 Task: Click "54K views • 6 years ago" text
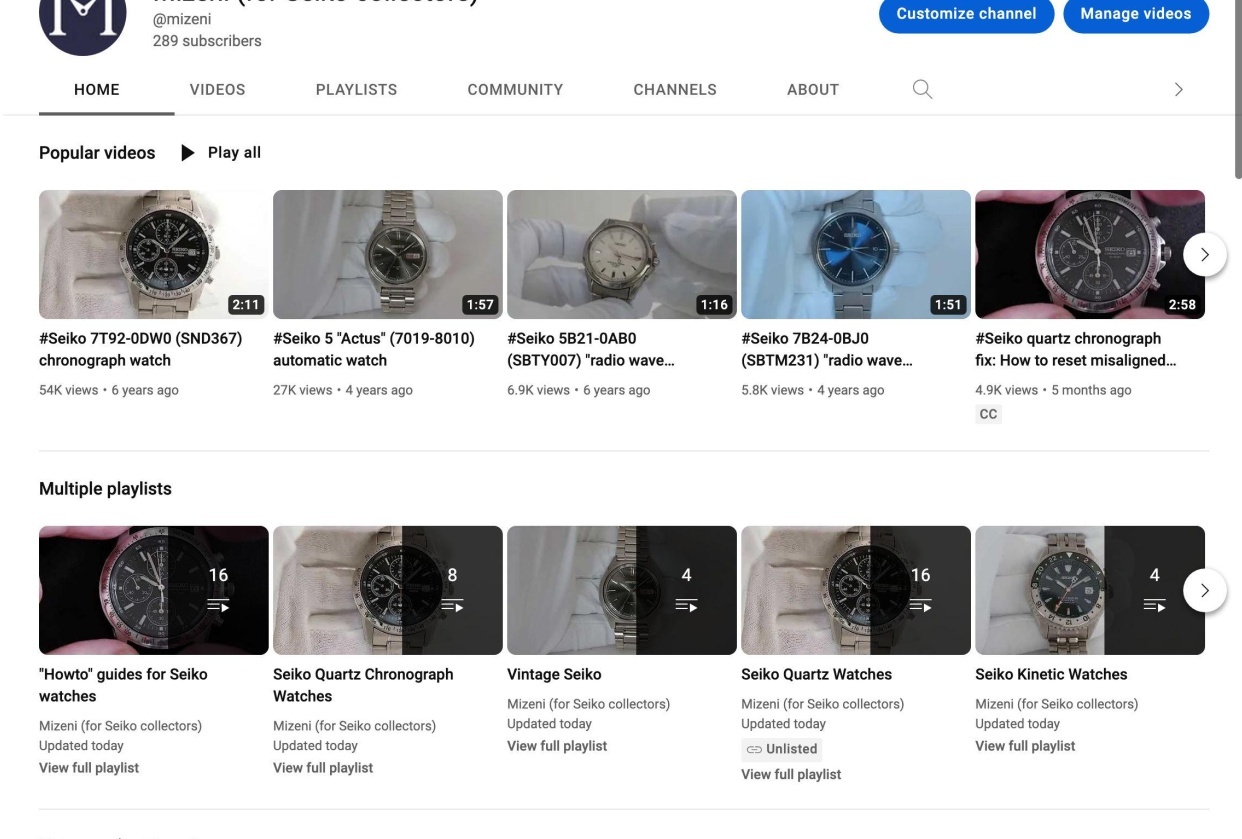click(109, 390)
